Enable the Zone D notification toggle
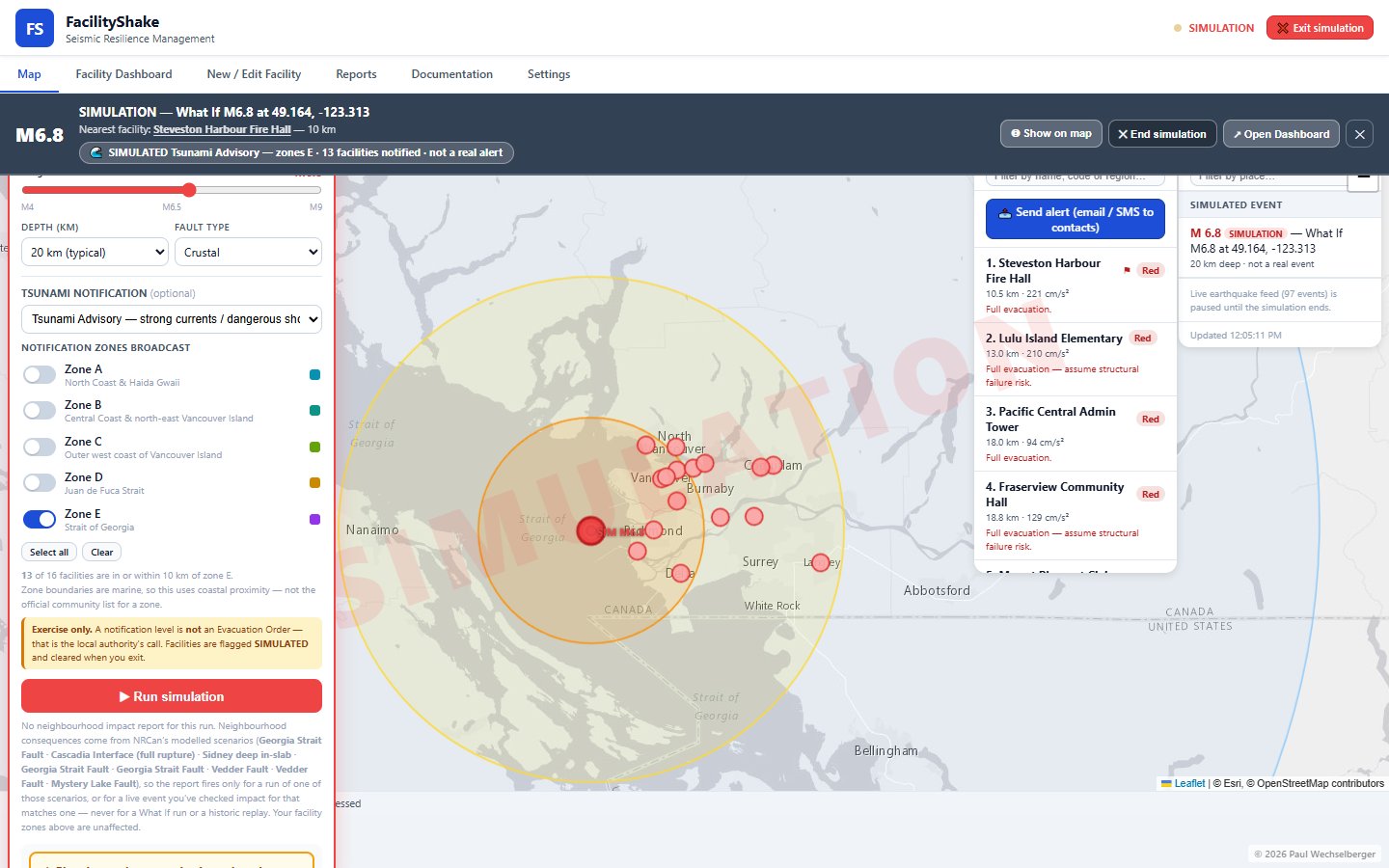Viewport: 1389px width, 868px height. 40,482
